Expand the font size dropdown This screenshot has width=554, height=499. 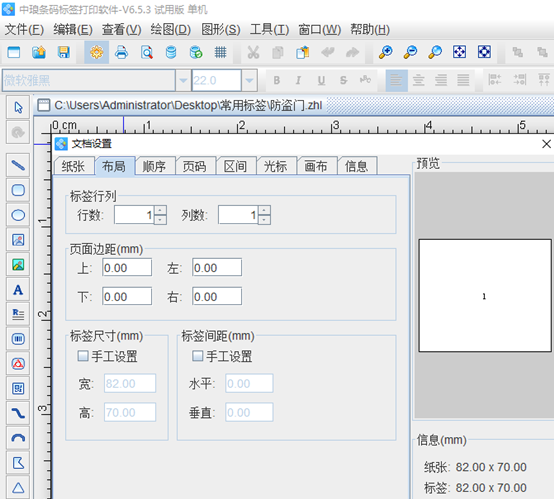click(249, 80)
